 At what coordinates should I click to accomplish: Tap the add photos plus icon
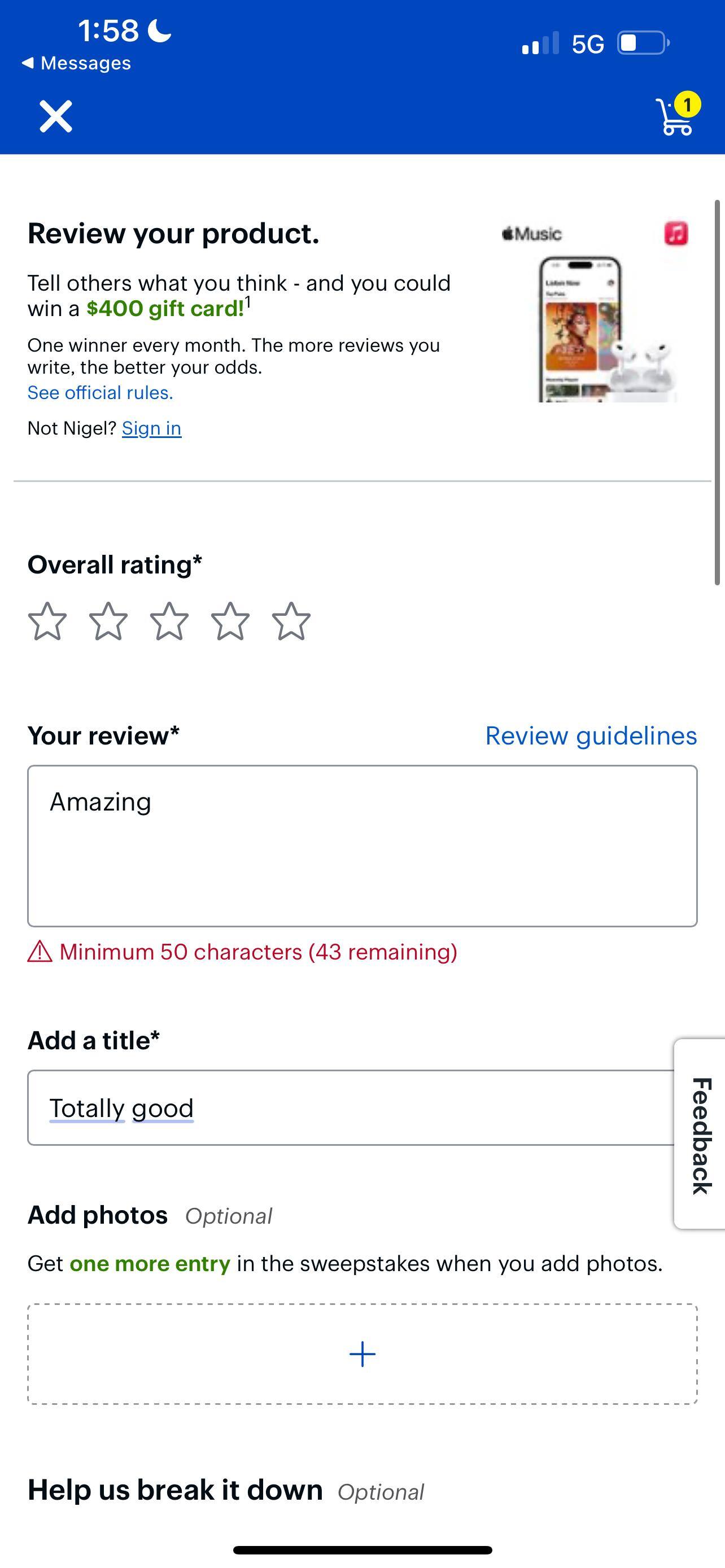point(362,1354)
